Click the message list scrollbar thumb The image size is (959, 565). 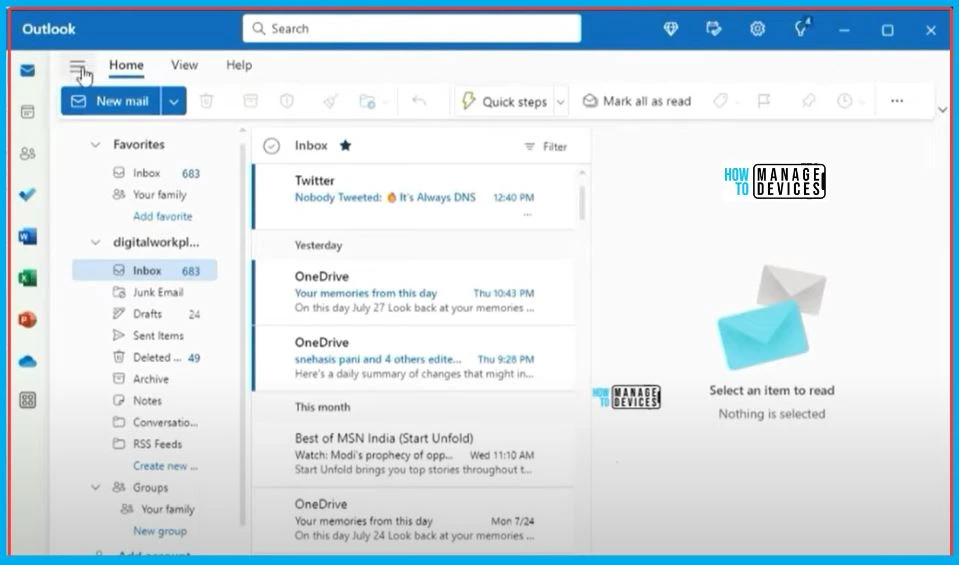[582, 203]
